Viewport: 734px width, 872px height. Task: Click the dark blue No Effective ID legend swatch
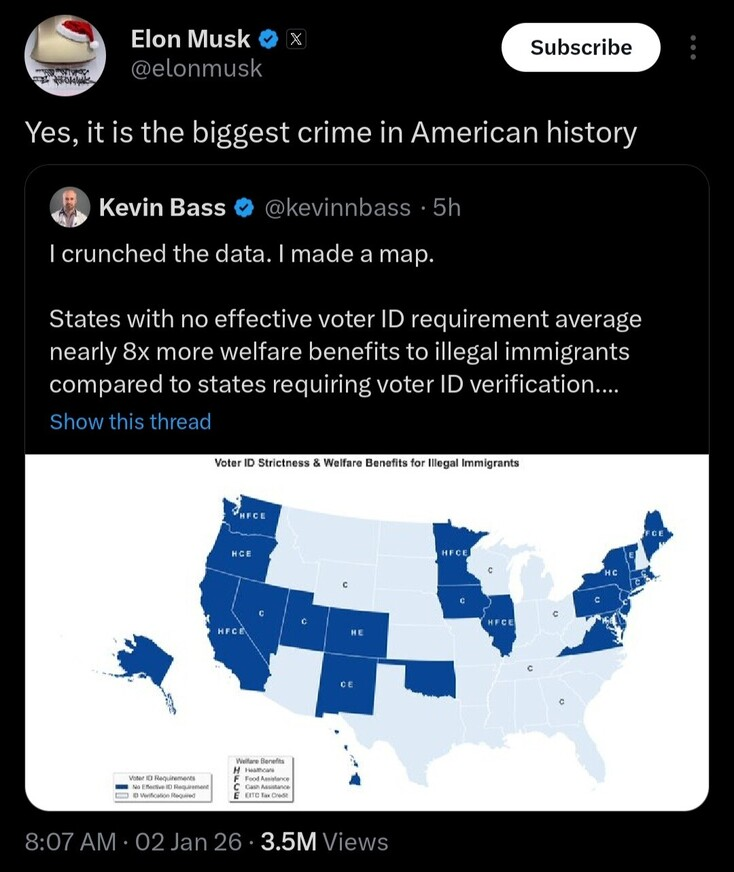pyautogui.click(x=122, y=787)
